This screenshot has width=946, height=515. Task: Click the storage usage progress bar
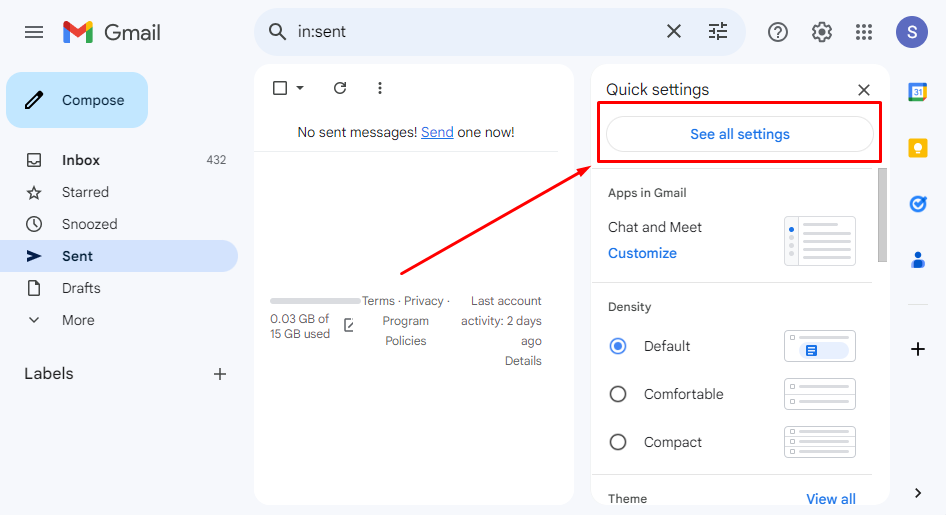tap(315, 301)
